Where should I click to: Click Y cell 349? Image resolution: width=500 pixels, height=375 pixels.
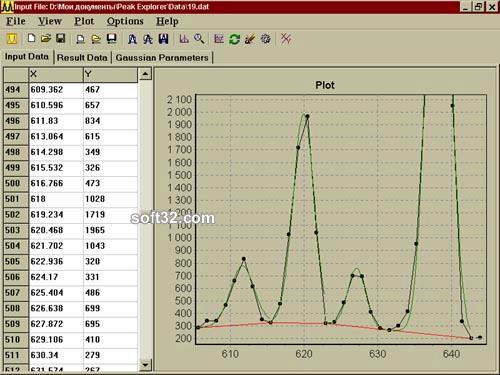110,152
